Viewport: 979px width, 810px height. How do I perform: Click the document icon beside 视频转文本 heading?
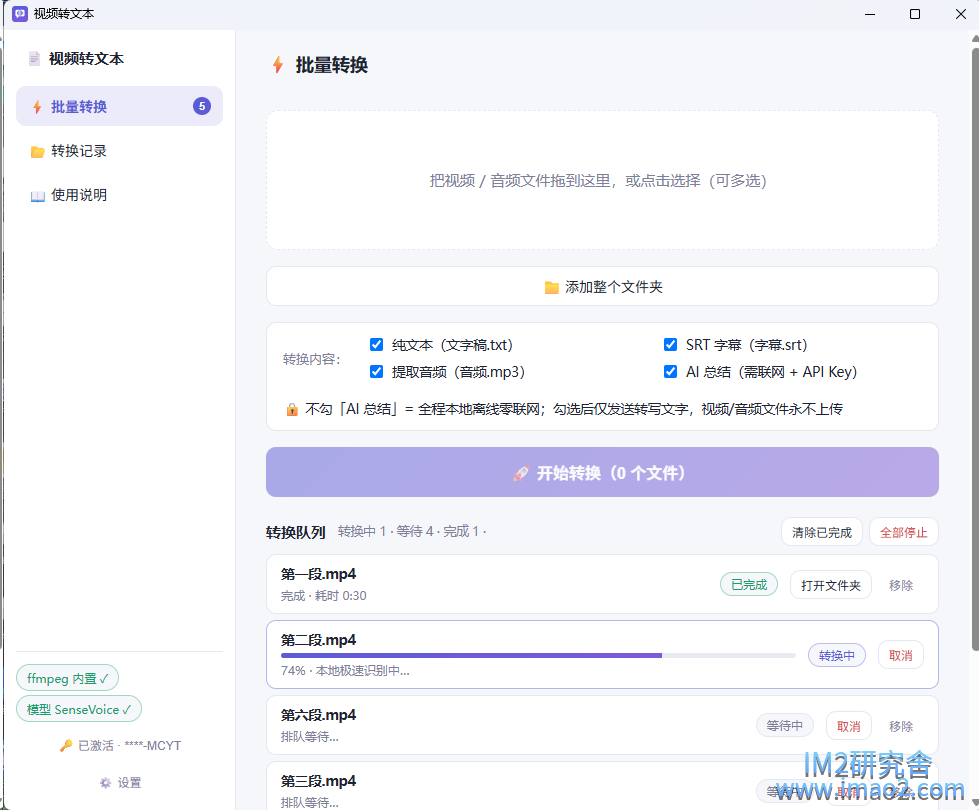(34, 59)
